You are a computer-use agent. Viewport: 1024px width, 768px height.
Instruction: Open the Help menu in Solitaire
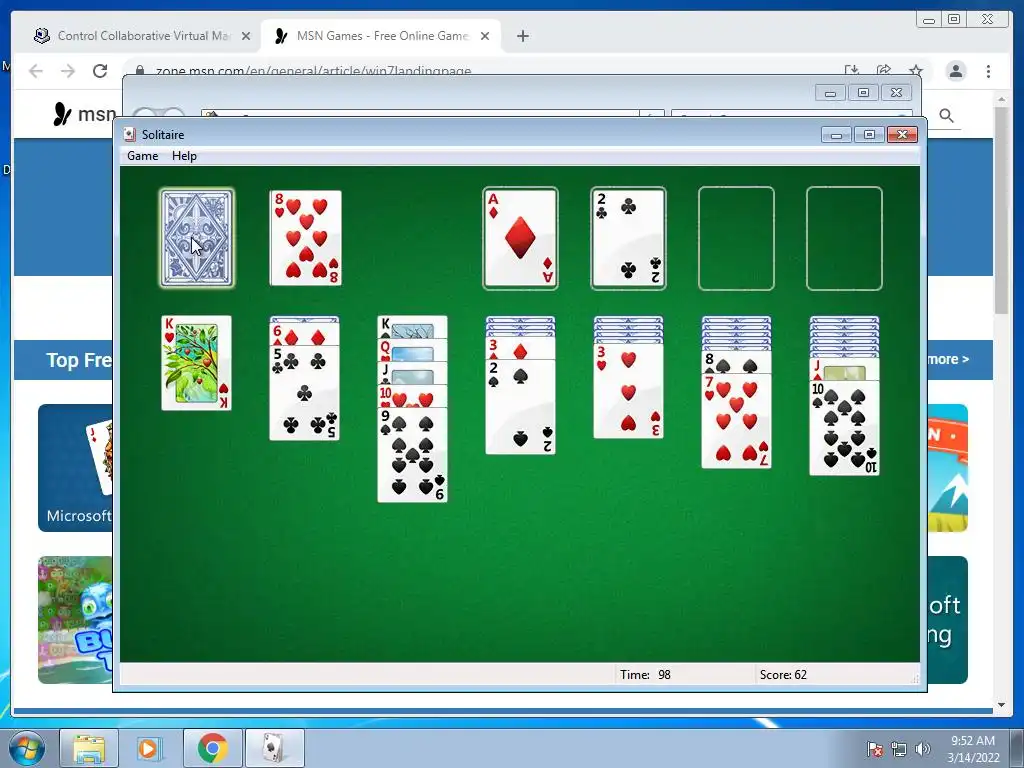point(184,156)
